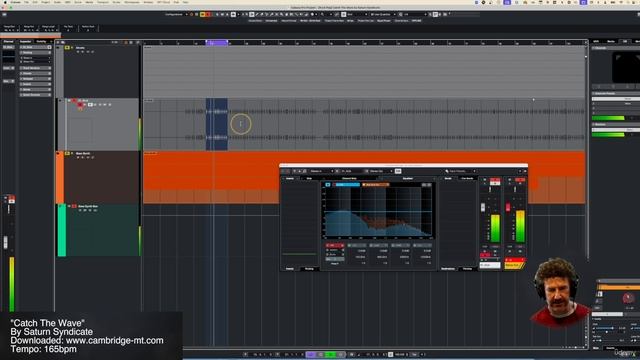Click the red Stereo Out channel fader handle
The height and width of the screenshot is (360, 640).
tap(508, 207)
